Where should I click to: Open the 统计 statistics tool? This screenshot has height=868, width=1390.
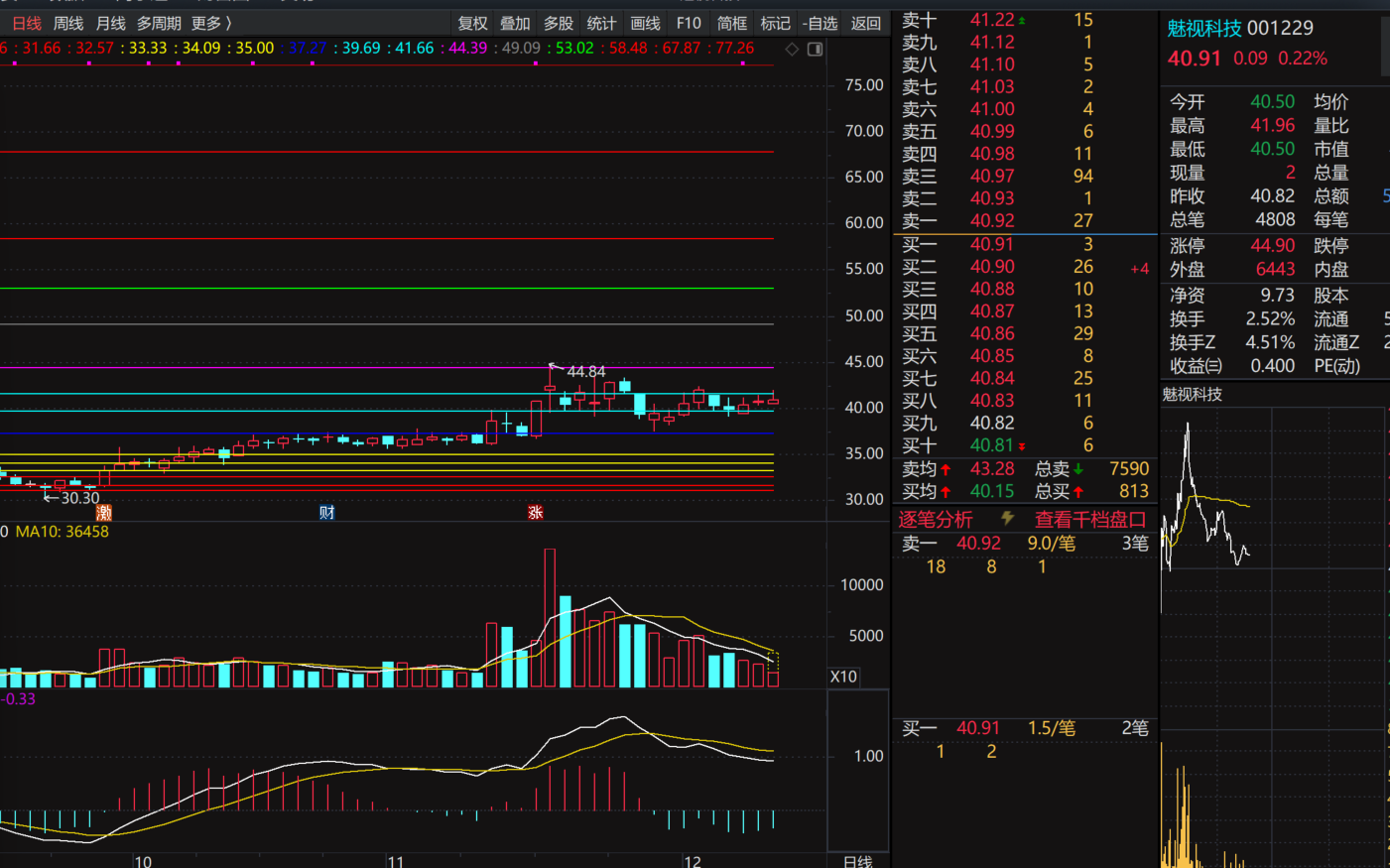pos(601,23)
